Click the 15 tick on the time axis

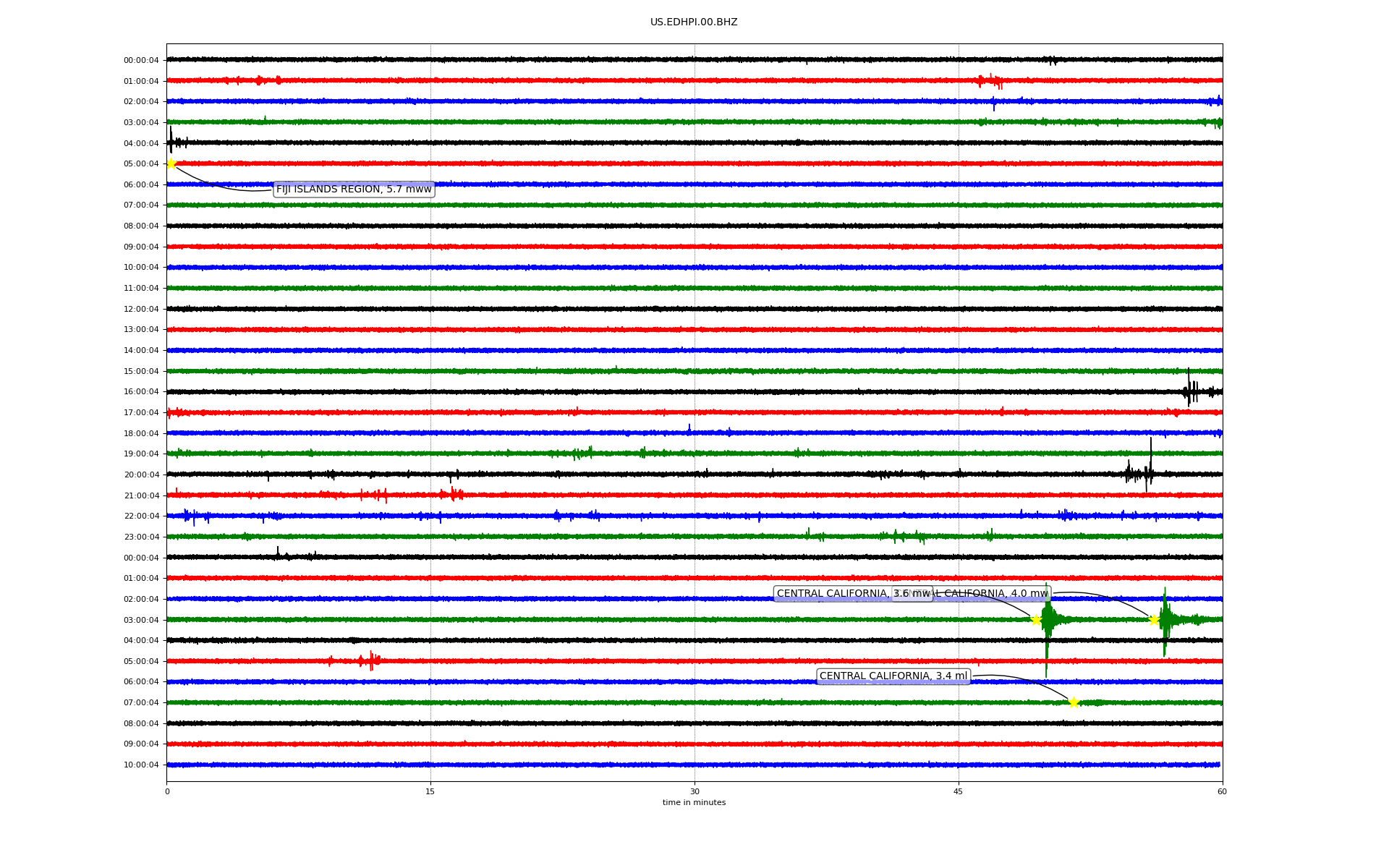[430, 791]
